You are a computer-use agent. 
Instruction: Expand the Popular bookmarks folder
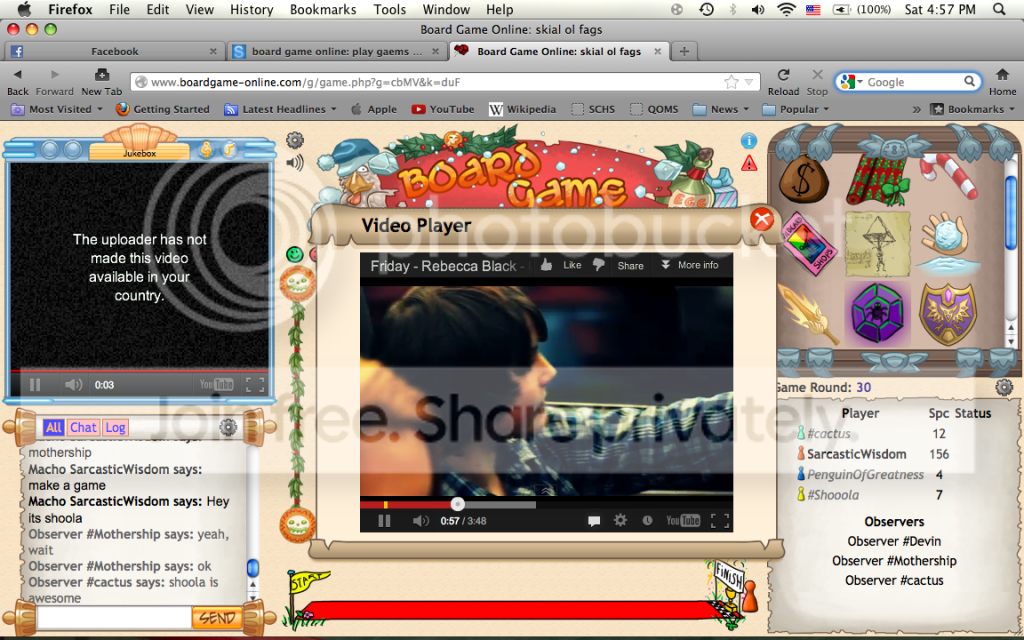tap(795, 109)
